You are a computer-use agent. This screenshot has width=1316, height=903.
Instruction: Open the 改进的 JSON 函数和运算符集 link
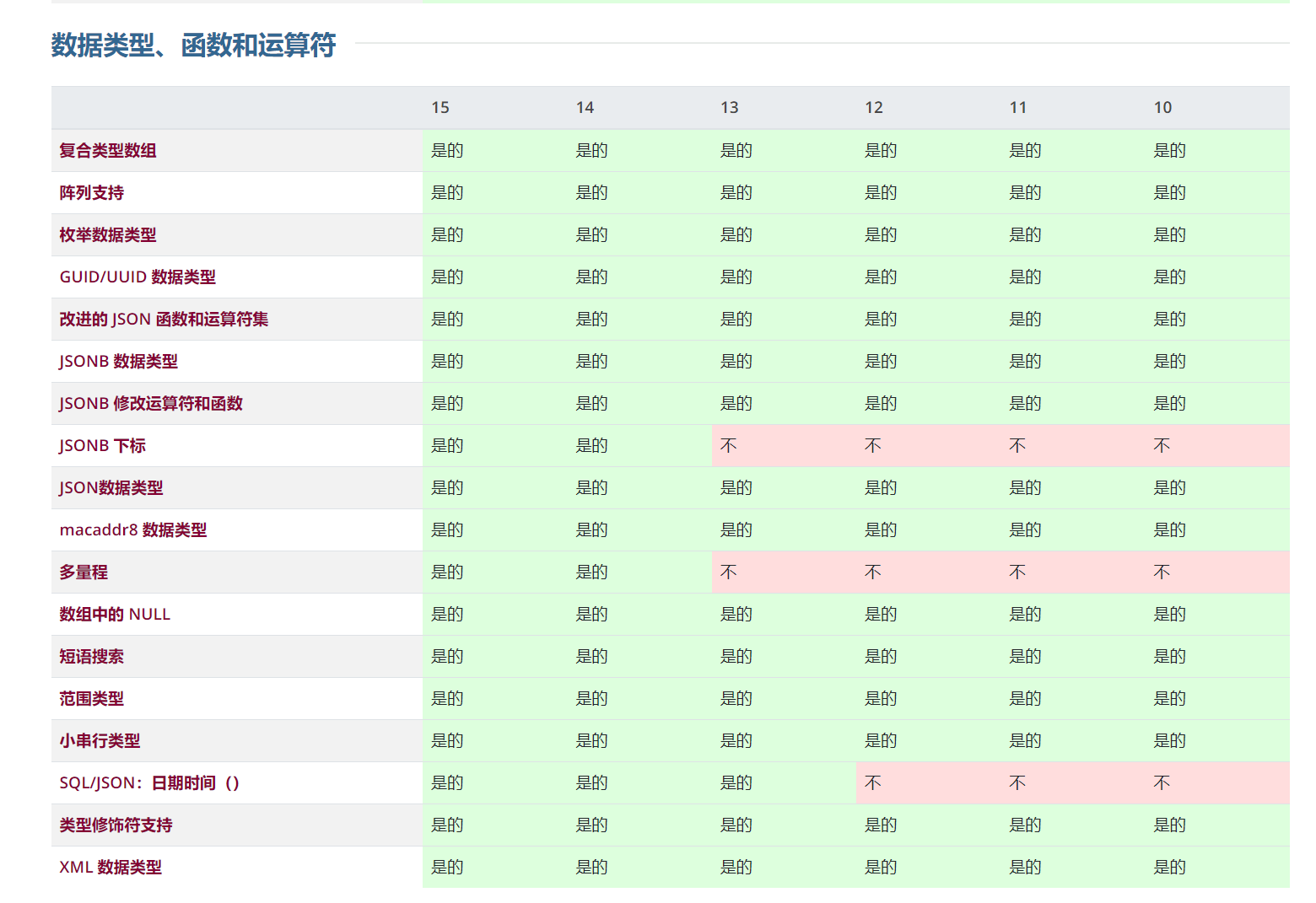[164, 320]
